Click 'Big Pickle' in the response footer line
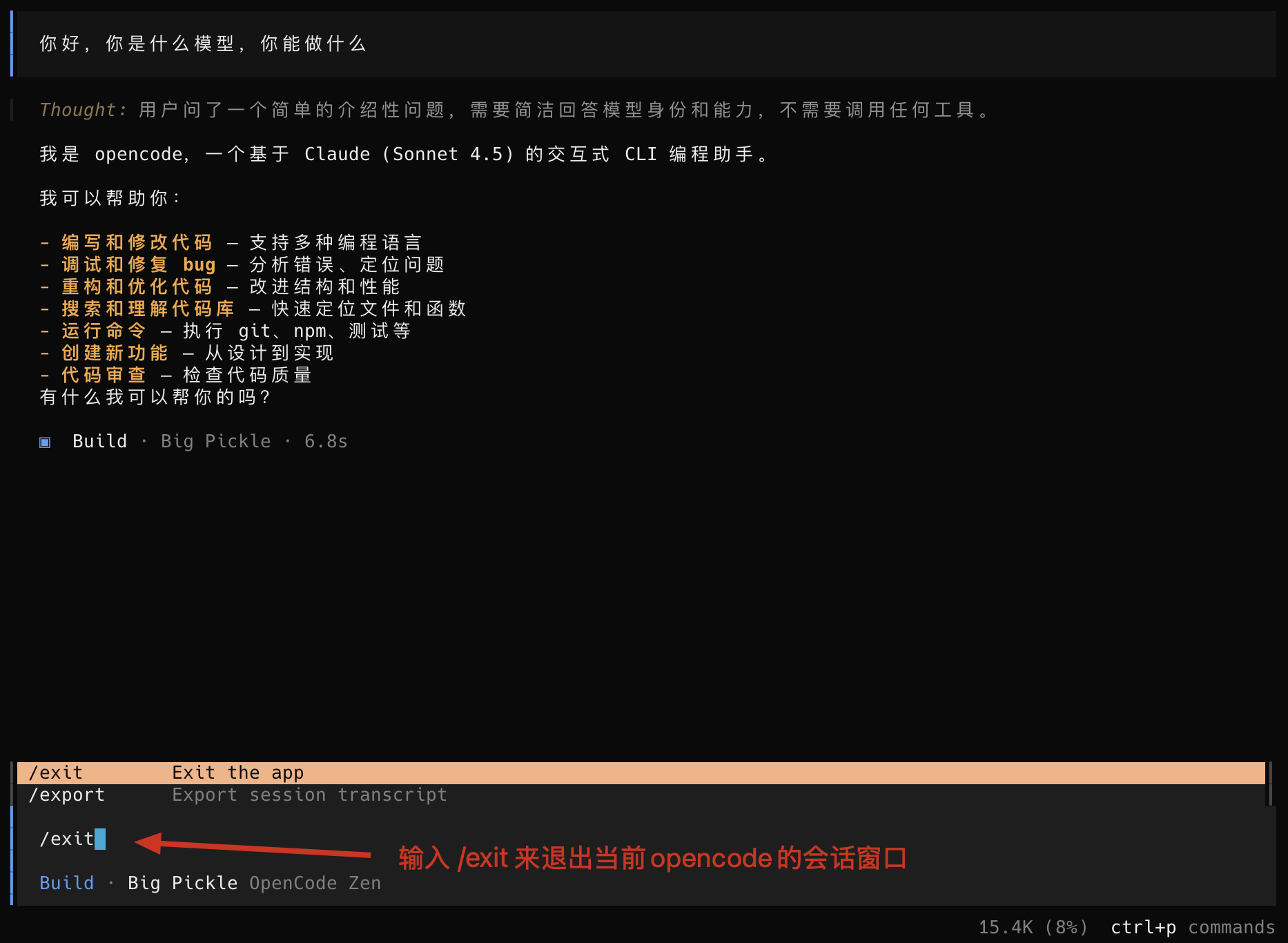1288x943 pixels. coord(216,441)
